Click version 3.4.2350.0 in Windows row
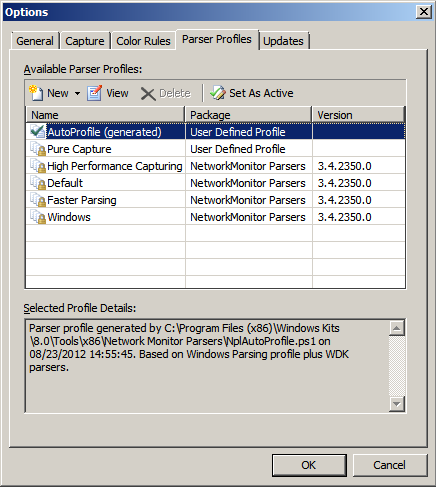Screen dimensions: 436x487 click(x=344, y=217)
